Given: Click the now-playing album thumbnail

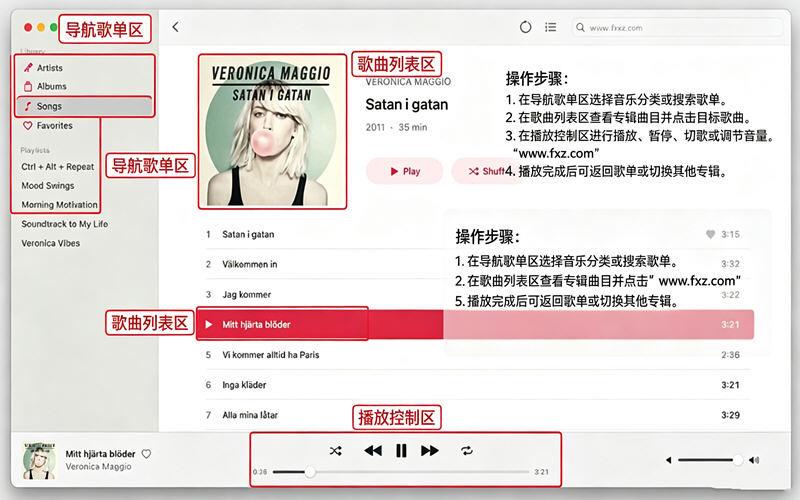Looking at the screenshot, I should [39, 461].
